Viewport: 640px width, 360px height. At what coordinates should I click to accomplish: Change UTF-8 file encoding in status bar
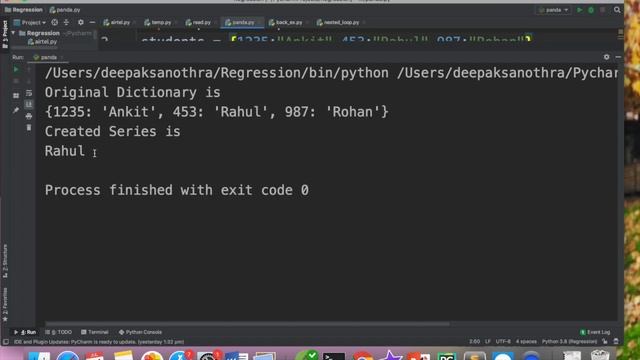(x=503, y=342)
